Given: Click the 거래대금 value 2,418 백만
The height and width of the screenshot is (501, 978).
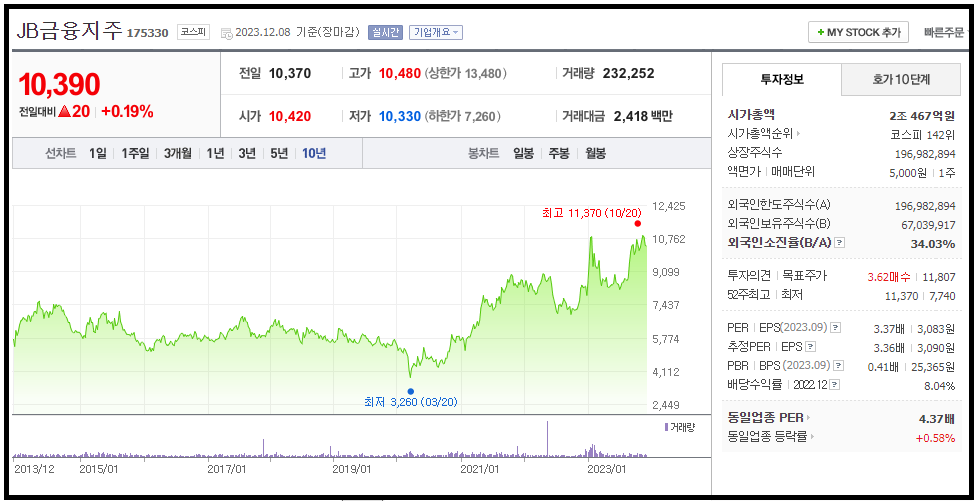Looking at the screenshot, I should (x=643, y=116).
